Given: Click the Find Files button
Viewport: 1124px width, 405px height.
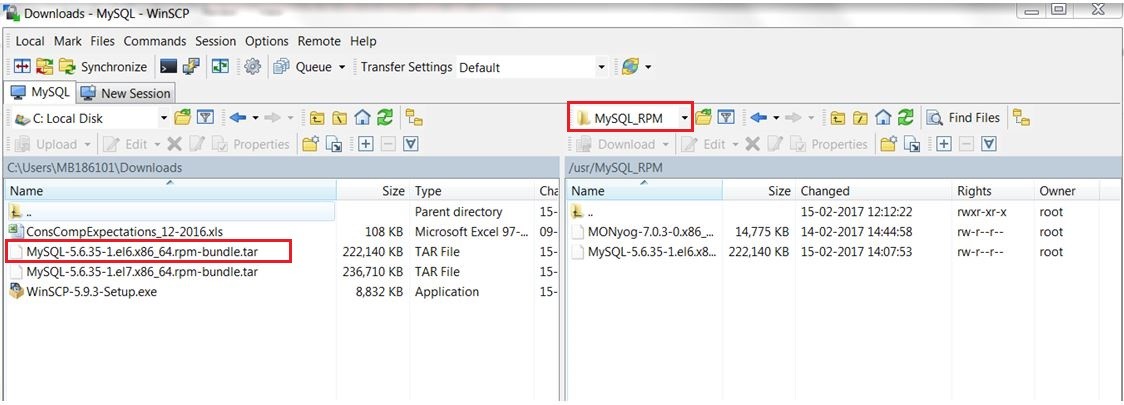Looking at the screenshot, I should (964, 118).
